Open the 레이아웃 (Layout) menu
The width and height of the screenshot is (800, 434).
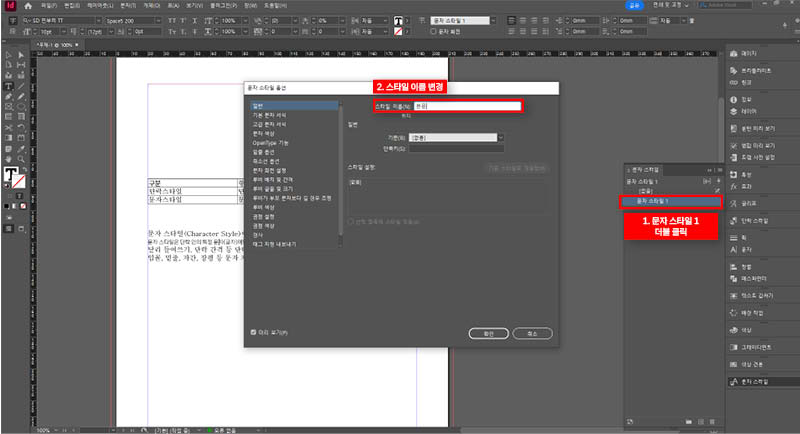[100, 6]
